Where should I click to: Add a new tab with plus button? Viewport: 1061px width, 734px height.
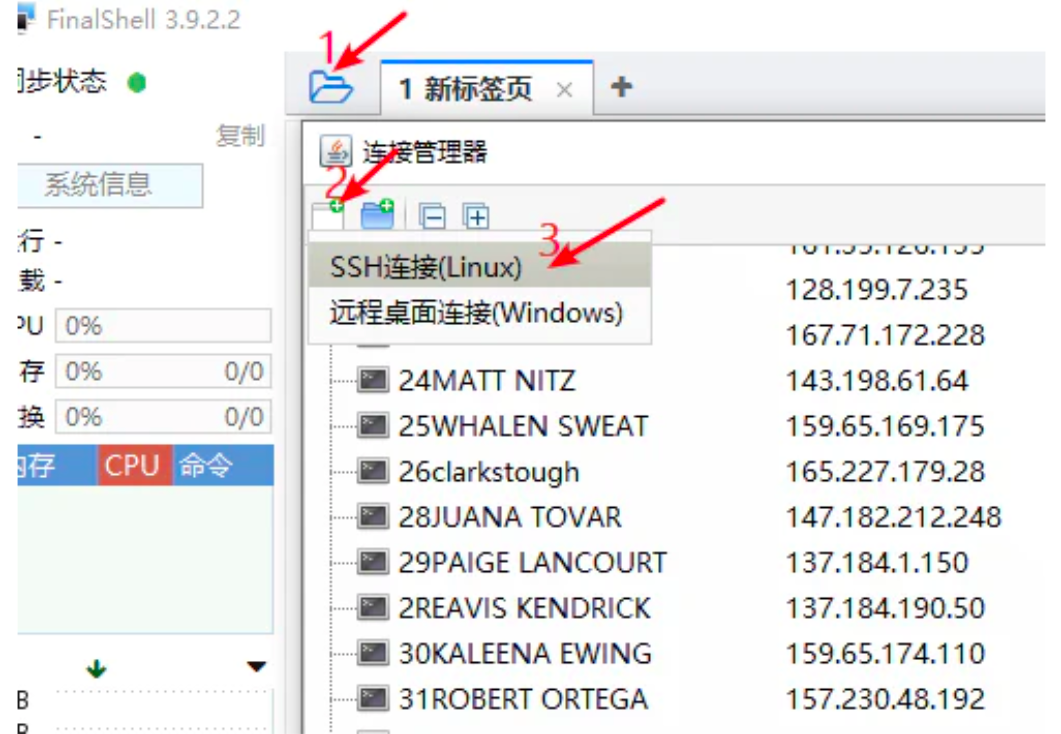[x=621, y=87]
